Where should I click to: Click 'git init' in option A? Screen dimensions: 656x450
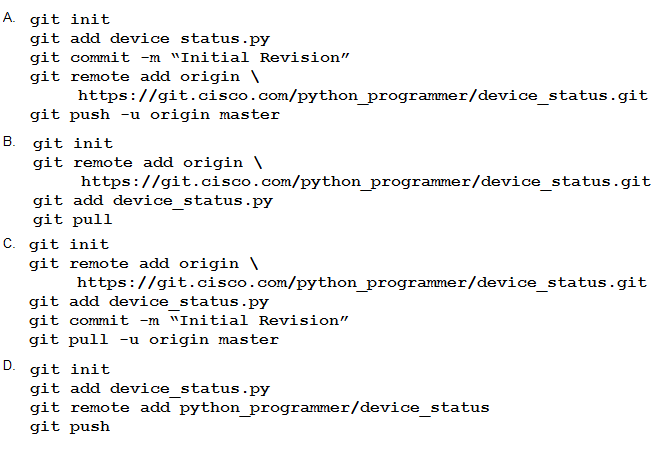coord(69,20)
